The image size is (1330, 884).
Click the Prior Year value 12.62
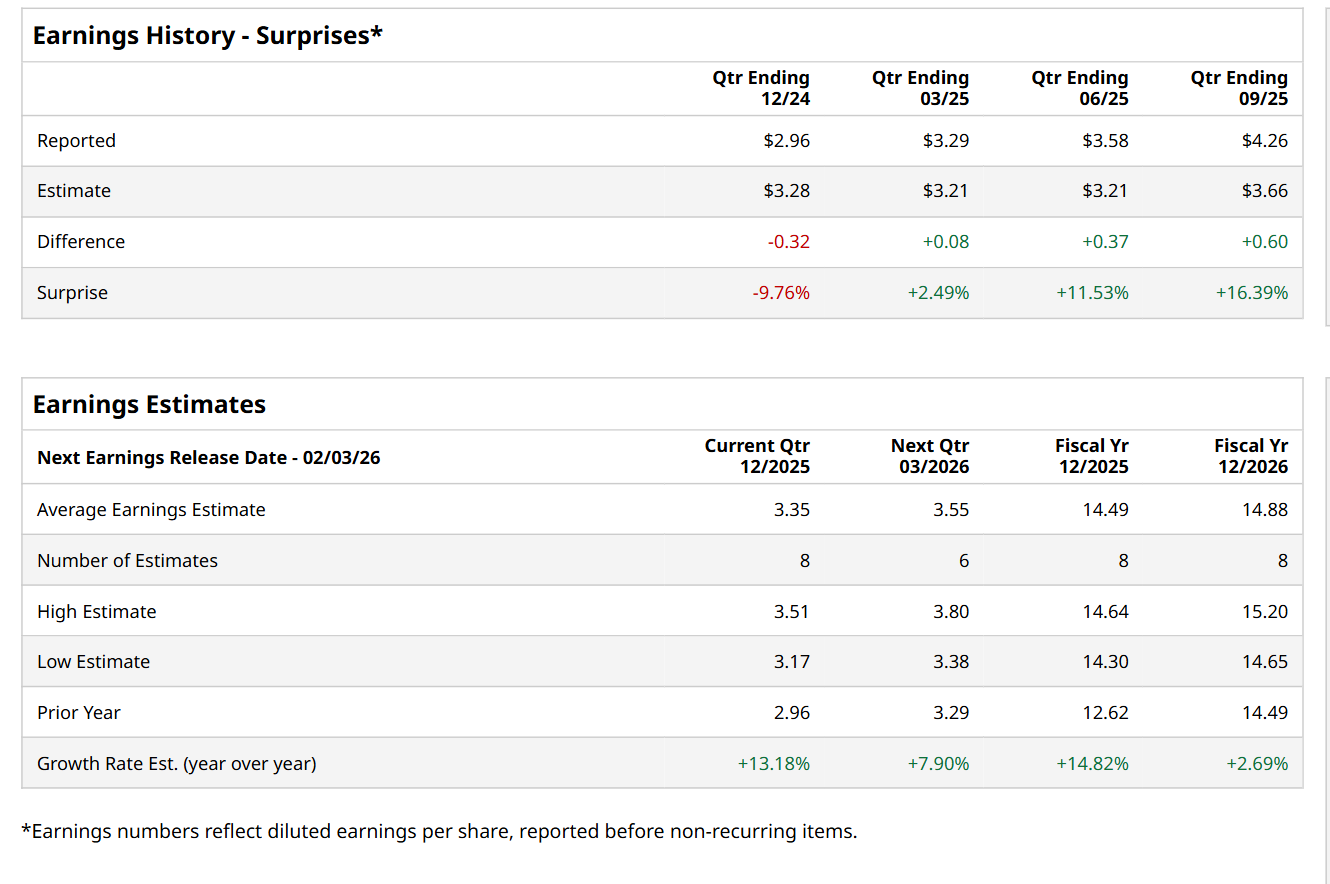1105,713
